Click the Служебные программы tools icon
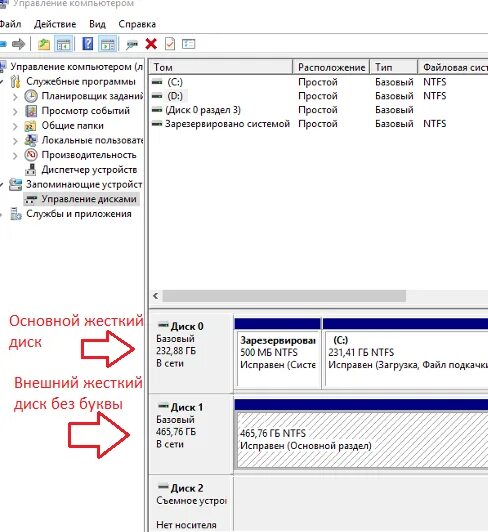Image resolution: width=488 pixels, height=532 pixels. (16, 81)
